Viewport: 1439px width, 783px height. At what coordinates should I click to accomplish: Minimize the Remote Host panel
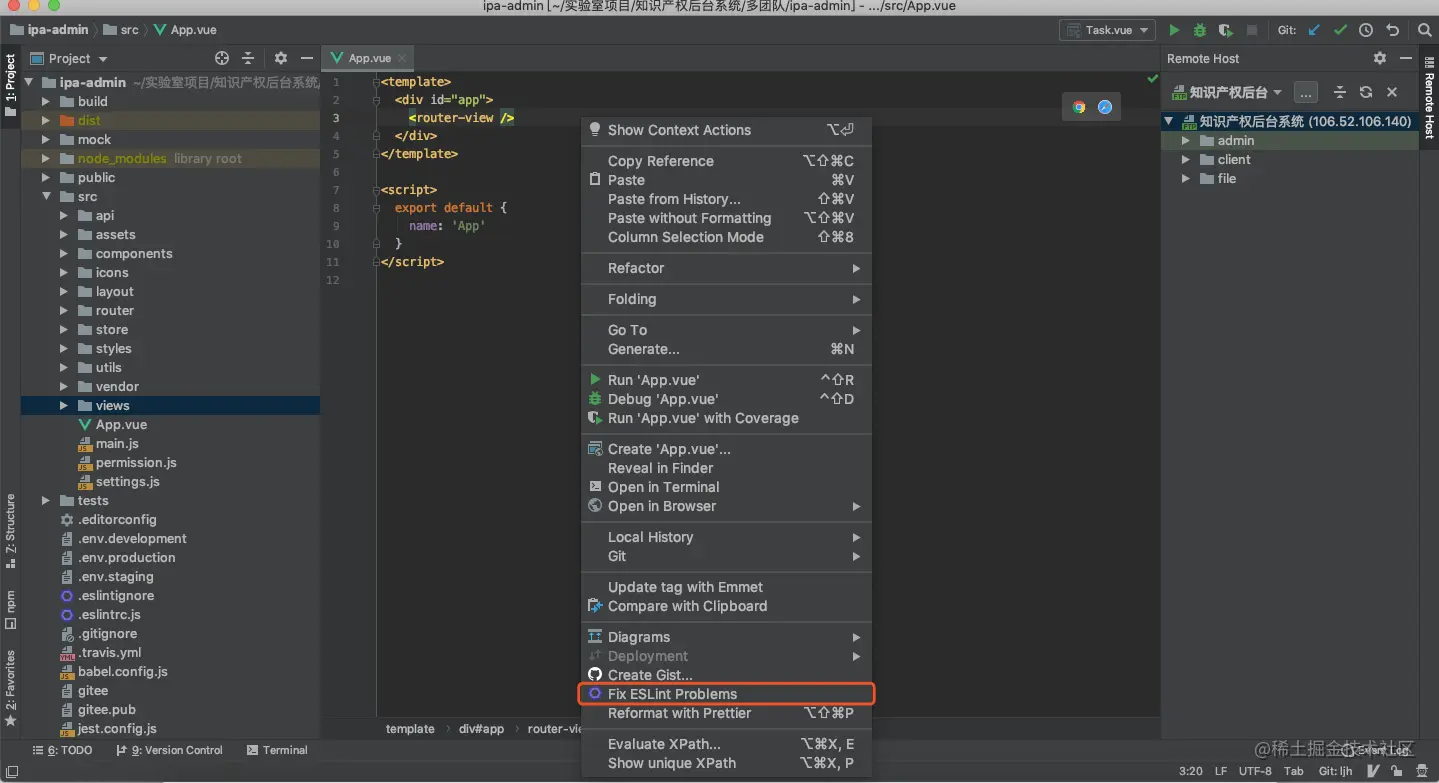1407,58
